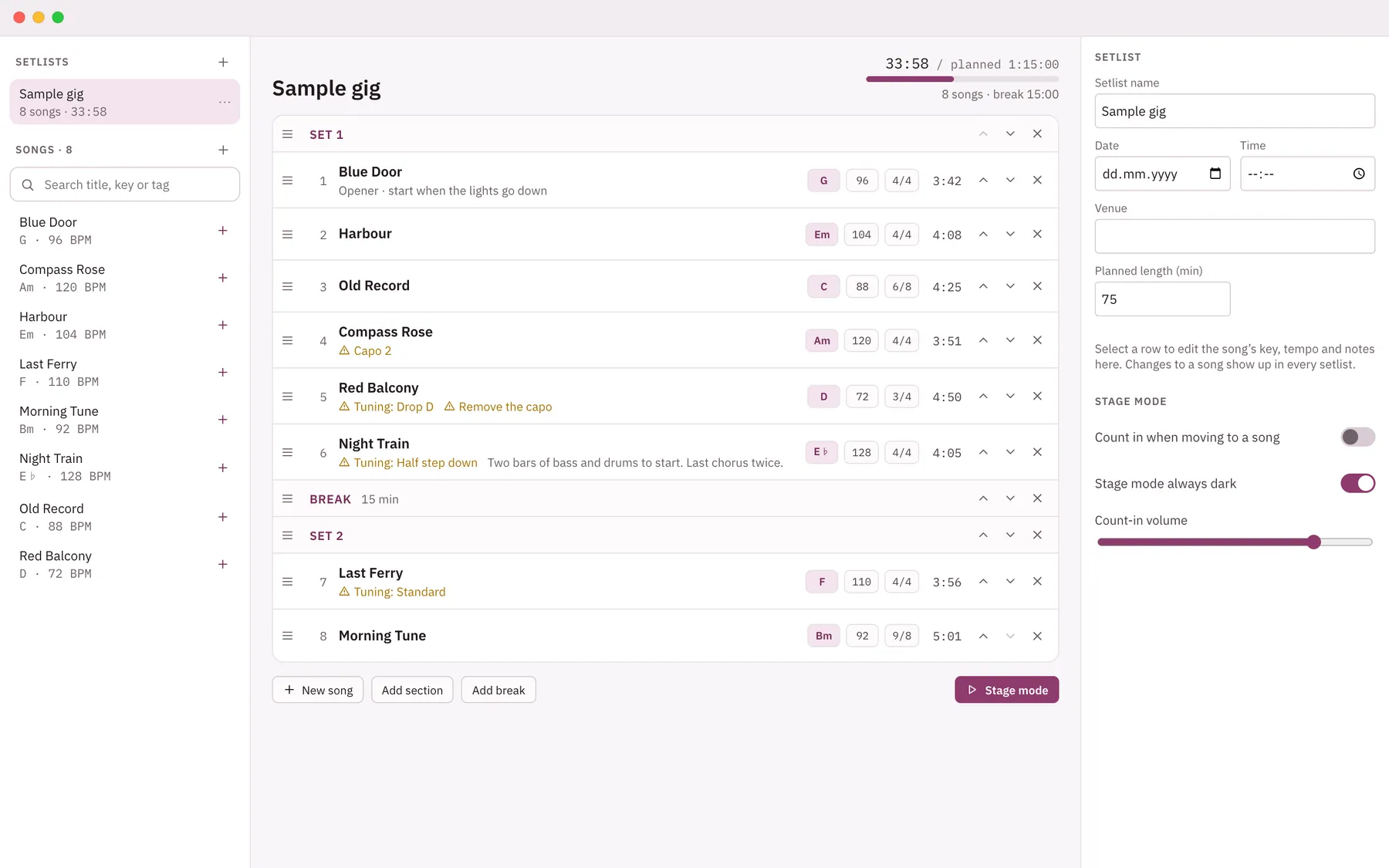This screenshot has height=868, width=1389.
Task: Move SET 2 section up
Action: pos(983,535)
